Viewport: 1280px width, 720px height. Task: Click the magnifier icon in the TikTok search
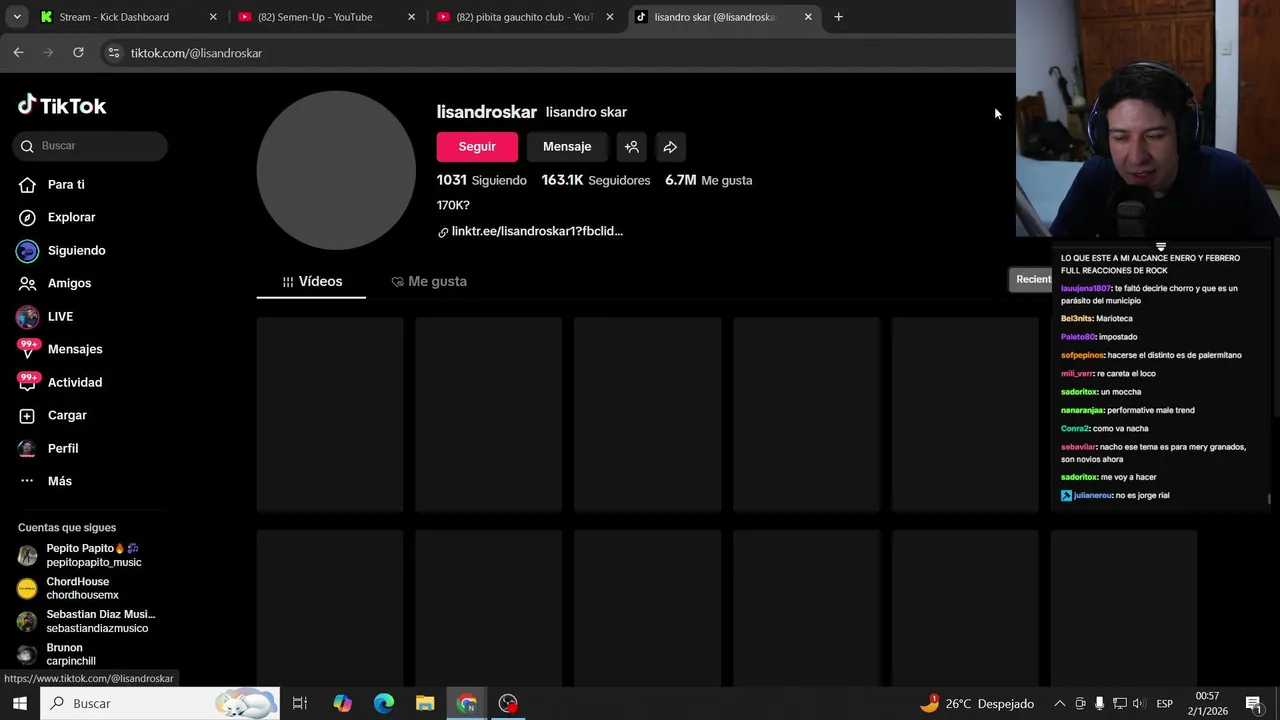(27, 146)
